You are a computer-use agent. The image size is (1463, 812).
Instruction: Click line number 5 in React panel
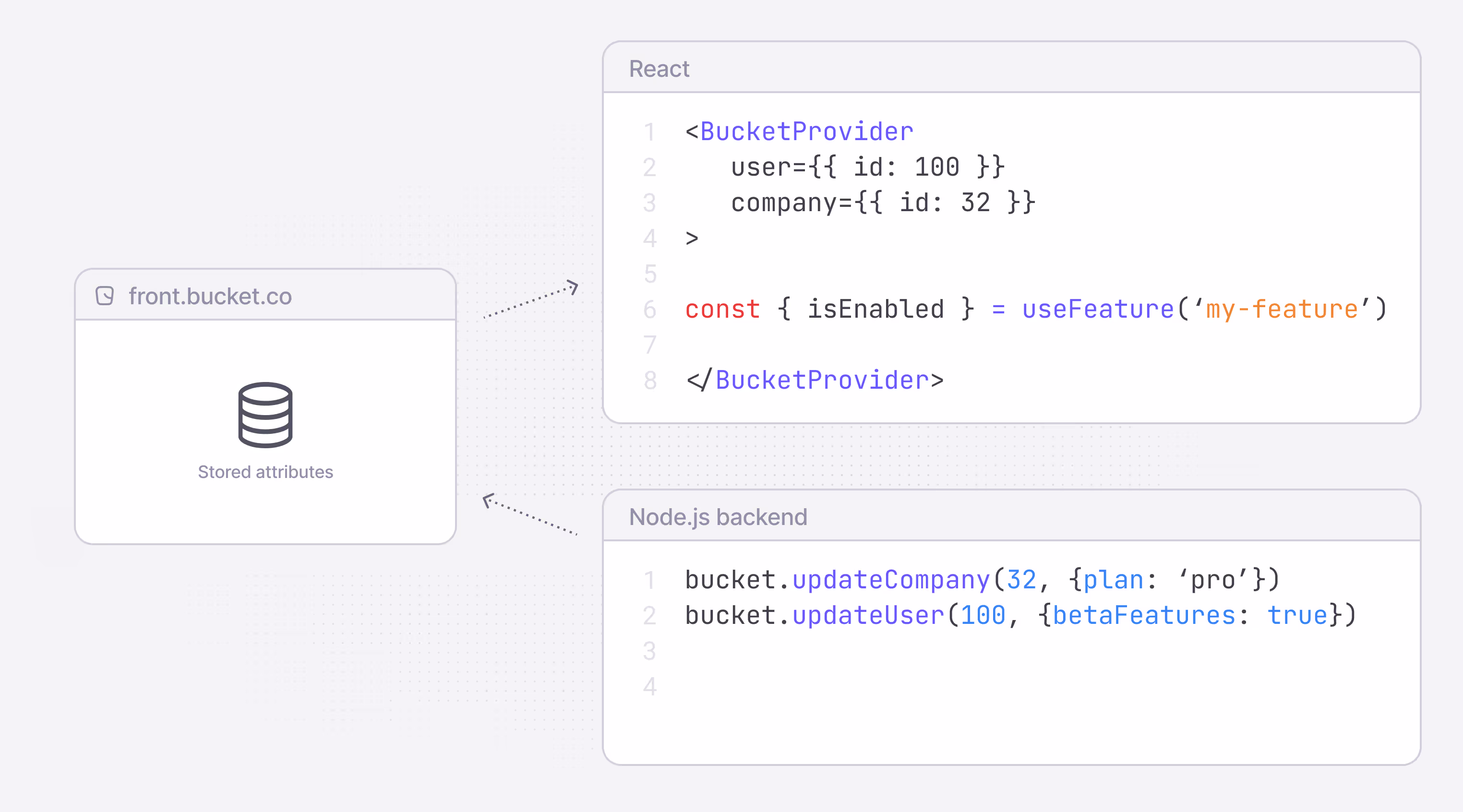(x=650, y=274)
